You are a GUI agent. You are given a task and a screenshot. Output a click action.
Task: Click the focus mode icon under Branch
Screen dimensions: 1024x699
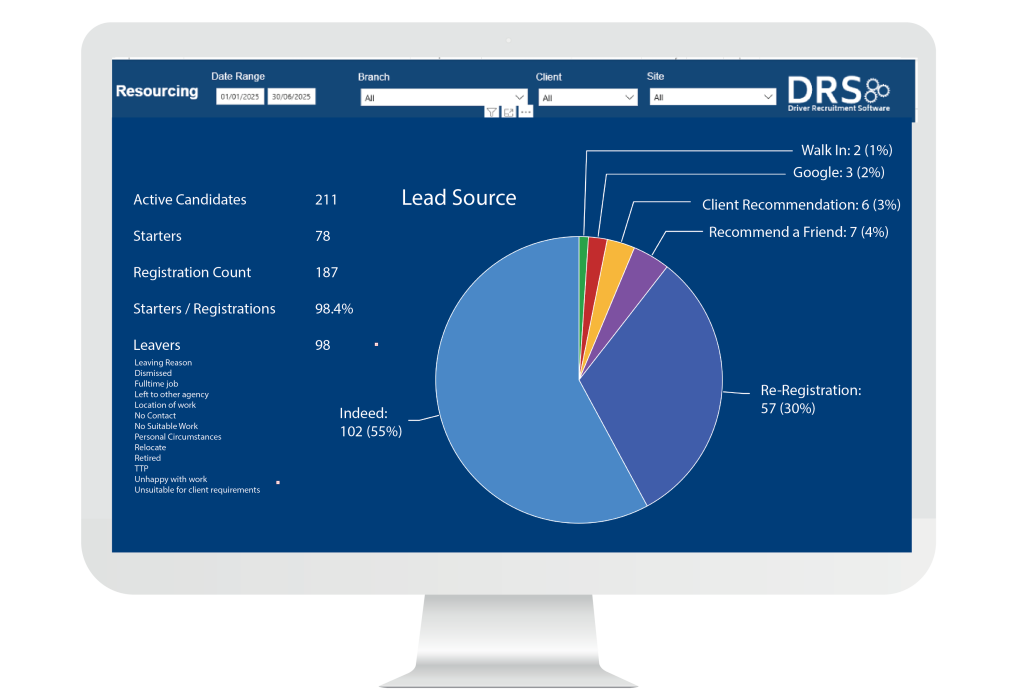point(509,112)
